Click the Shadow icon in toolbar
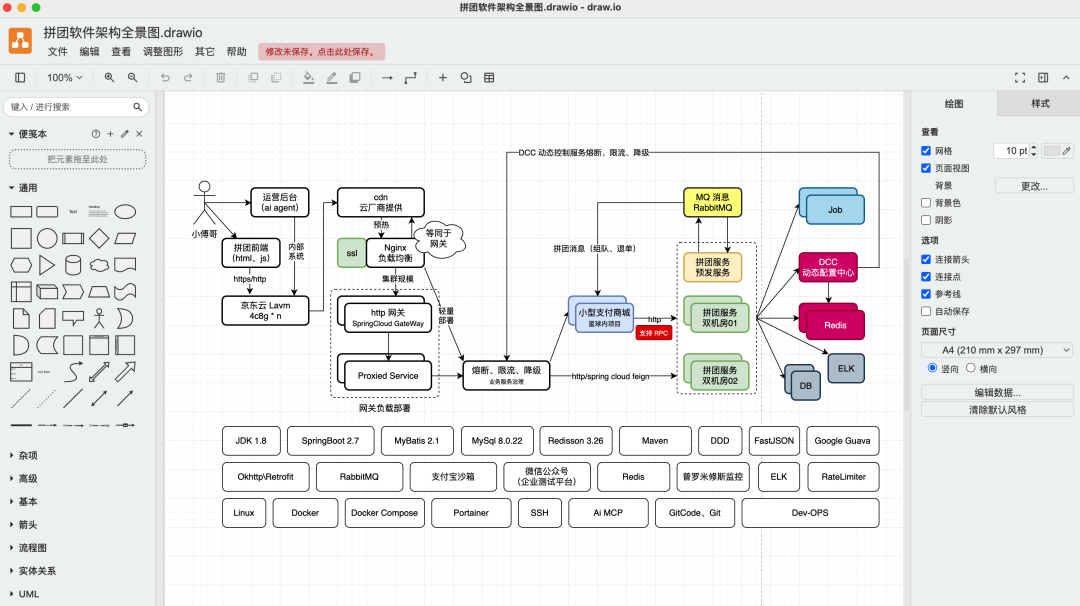 tap(355, 77)
